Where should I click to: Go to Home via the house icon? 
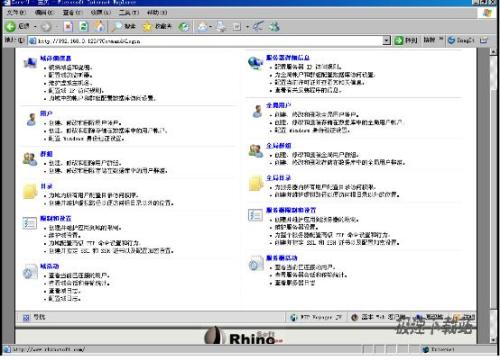[x=99, y=26]
